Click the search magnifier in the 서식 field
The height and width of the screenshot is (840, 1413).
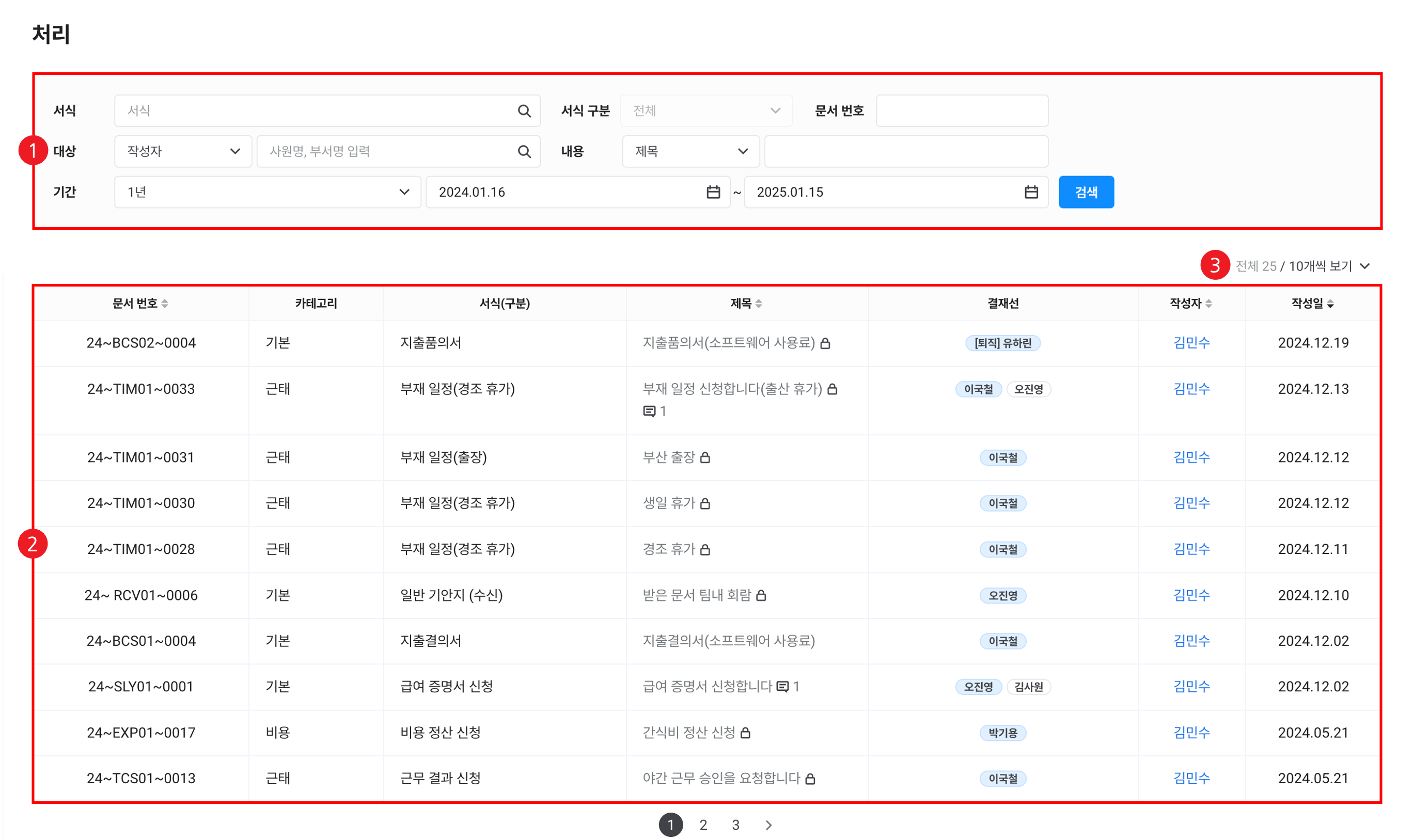[524, 111]
